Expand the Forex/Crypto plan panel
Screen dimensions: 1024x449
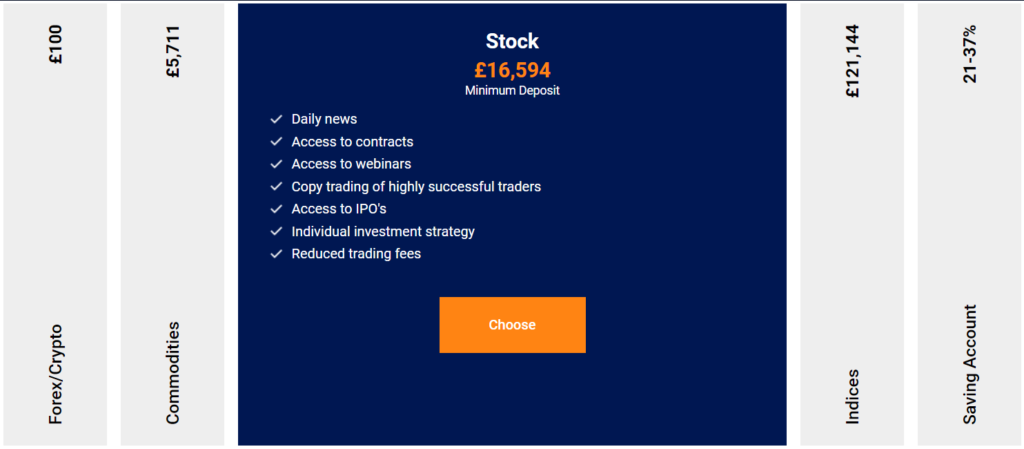[55, 373]
